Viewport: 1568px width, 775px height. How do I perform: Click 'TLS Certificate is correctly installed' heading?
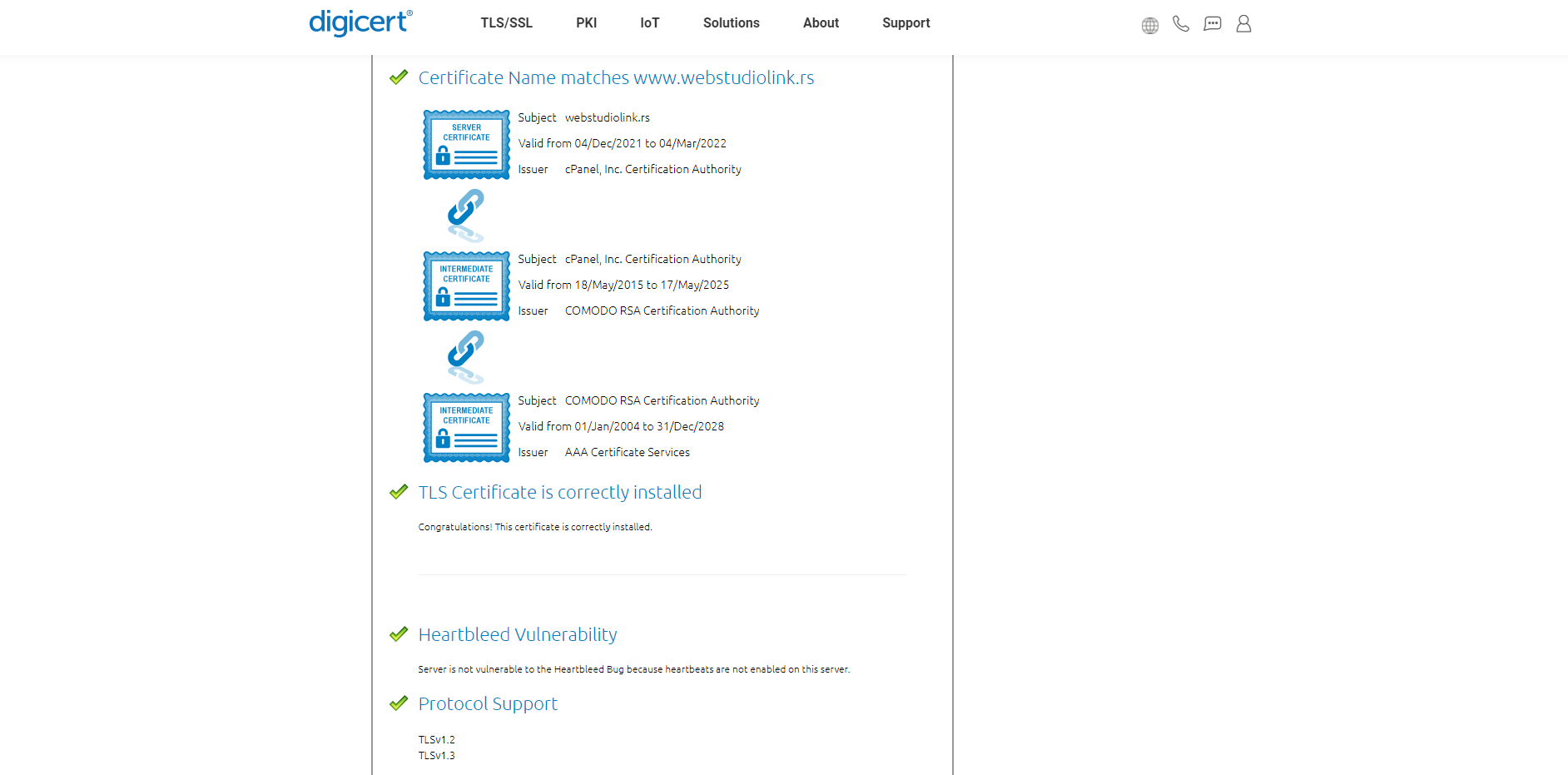pyautogui.click(x=560, y=492)
